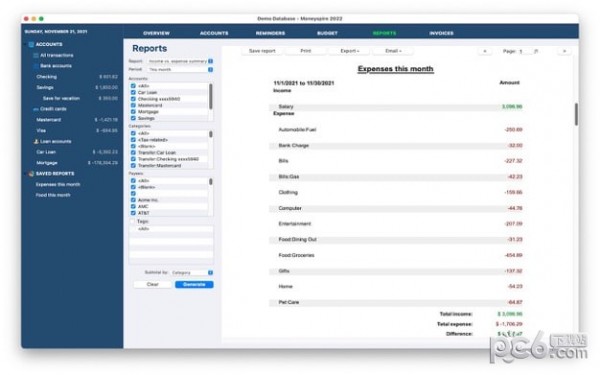Screen dimensions: 600x375
Task: Click the Bills:Gas expense row
Action: click(x=396, y=177)
